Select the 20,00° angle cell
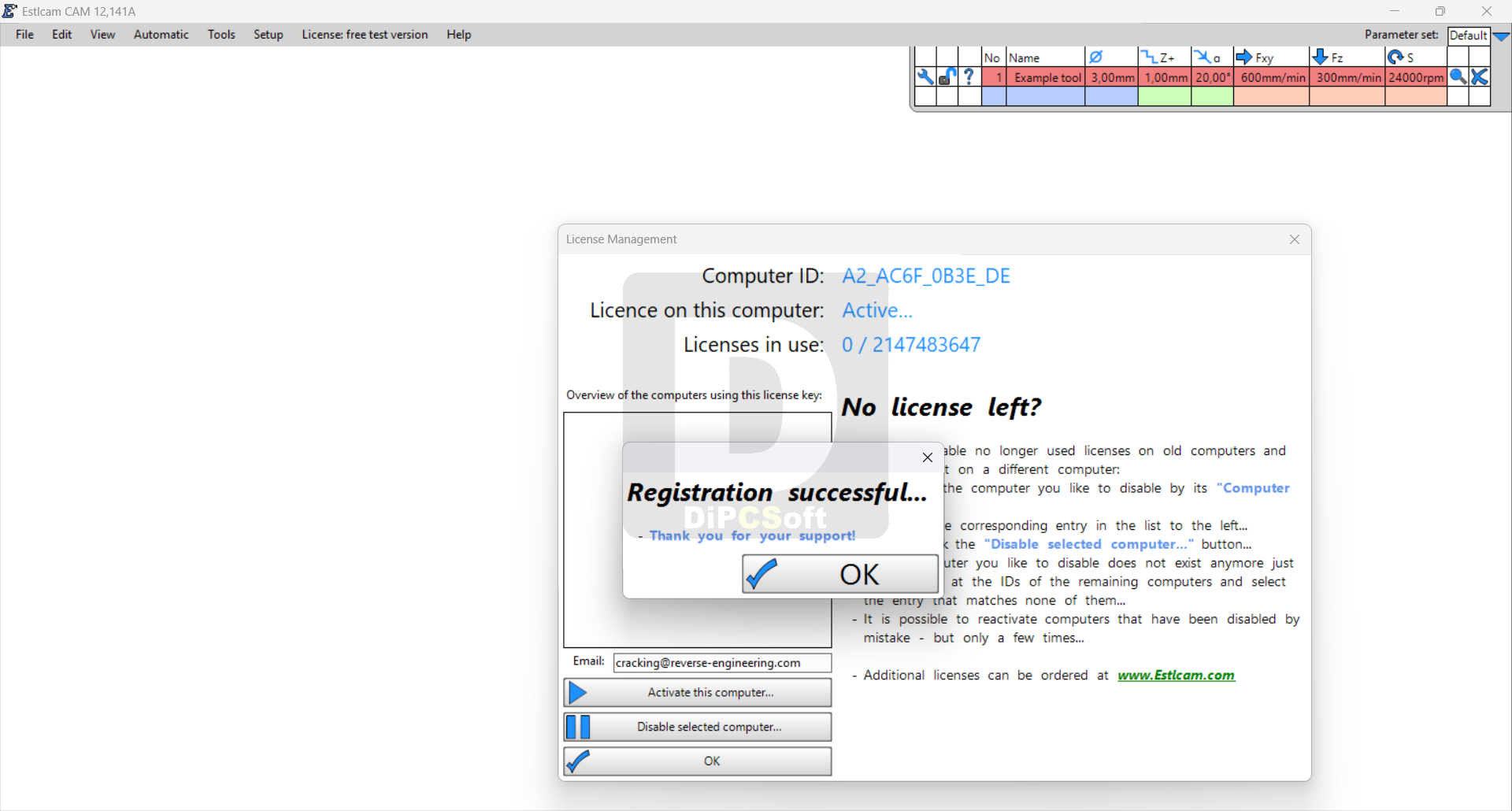Viewport: 1512px width, 811px height. (x=1212, y=77)
